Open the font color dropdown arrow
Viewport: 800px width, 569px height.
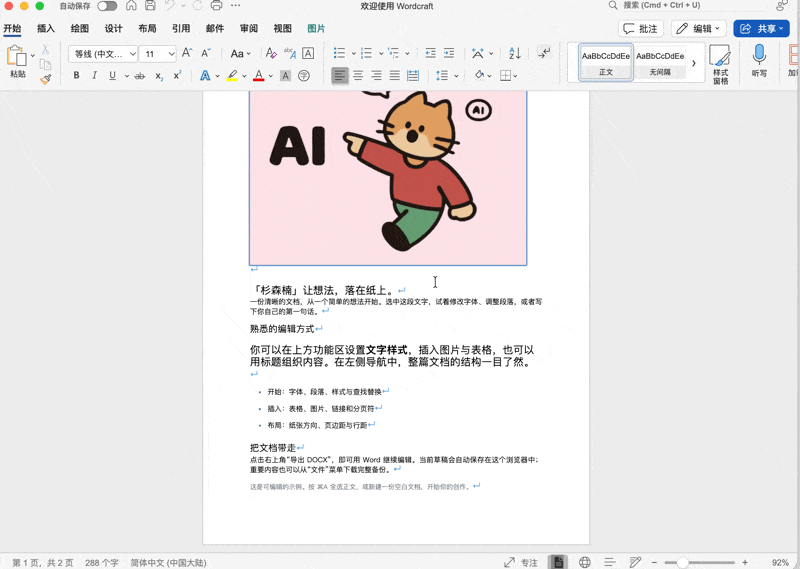(x=271, y=76)
